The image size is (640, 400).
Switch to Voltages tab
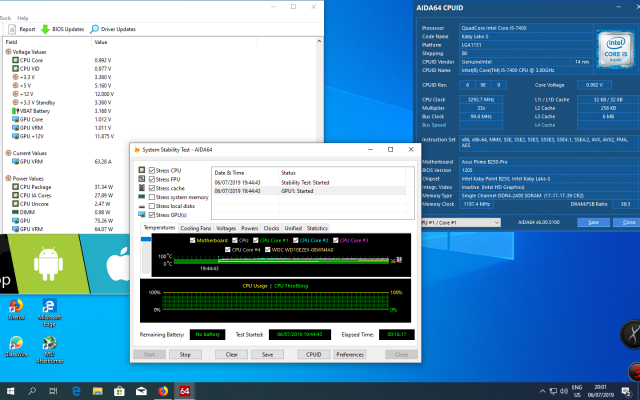(226, 228)
